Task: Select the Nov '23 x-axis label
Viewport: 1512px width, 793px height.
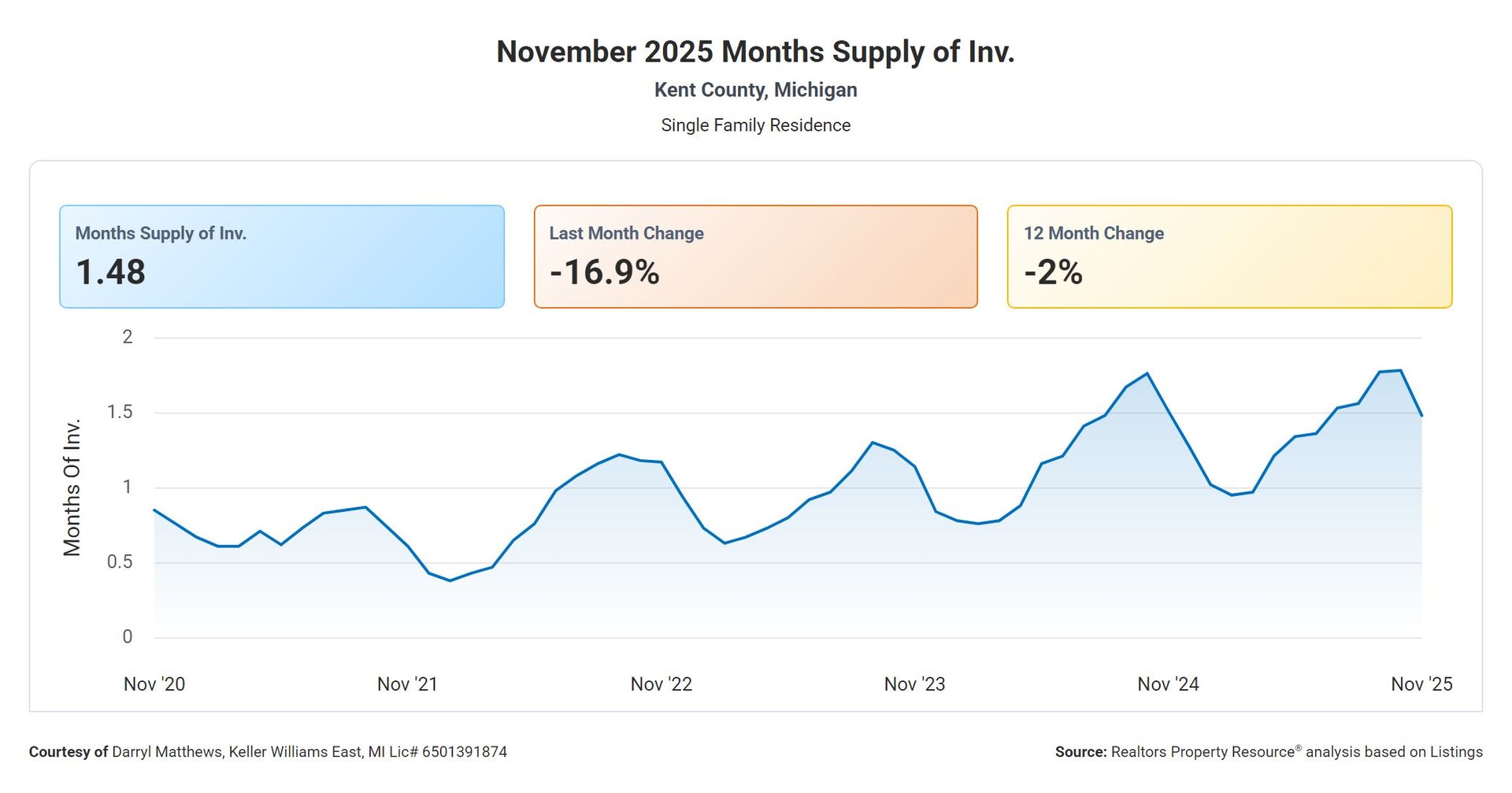Action: click(x=914, y=684)
